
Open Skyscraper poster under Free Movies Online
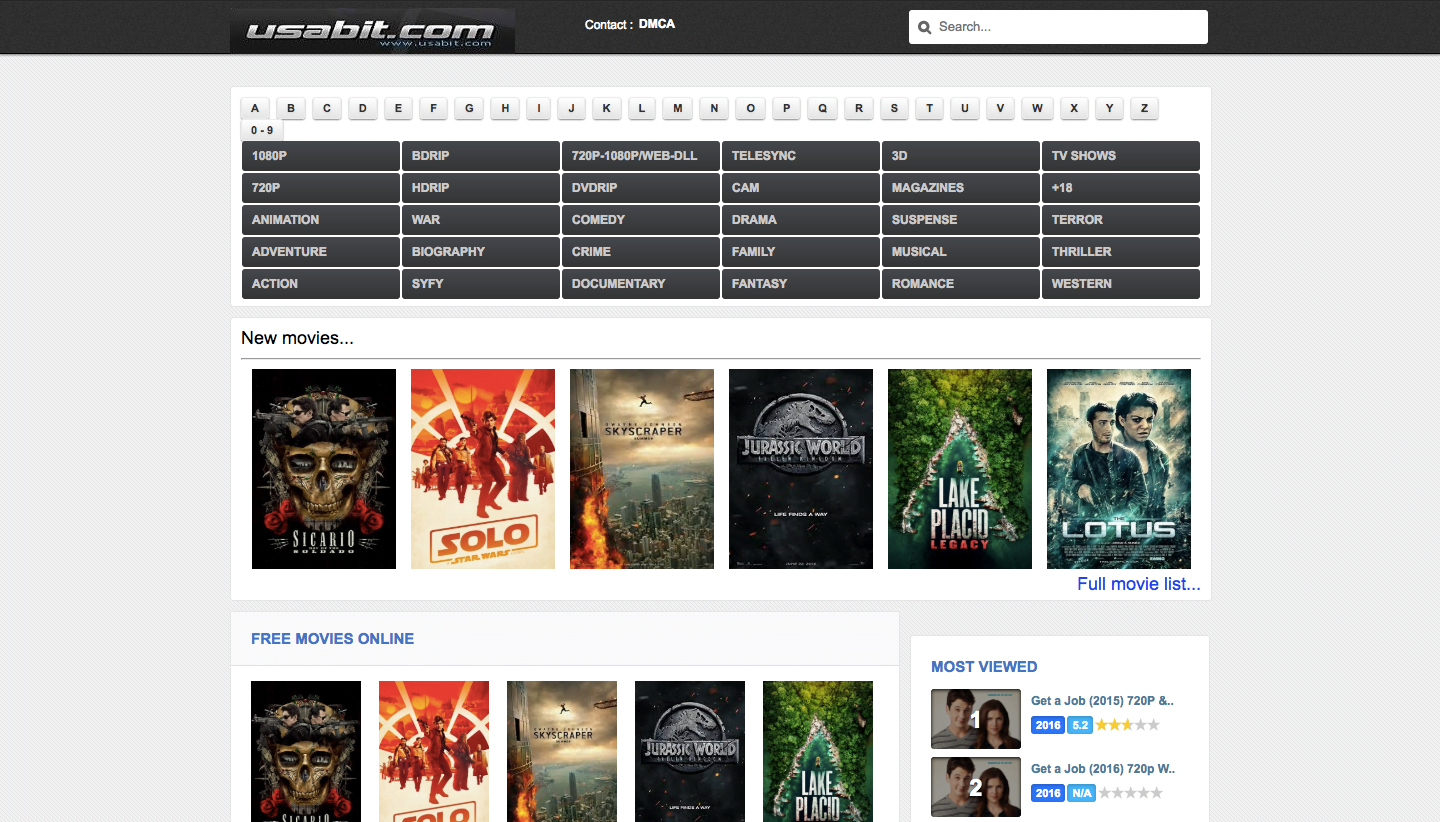coord(562,751)
